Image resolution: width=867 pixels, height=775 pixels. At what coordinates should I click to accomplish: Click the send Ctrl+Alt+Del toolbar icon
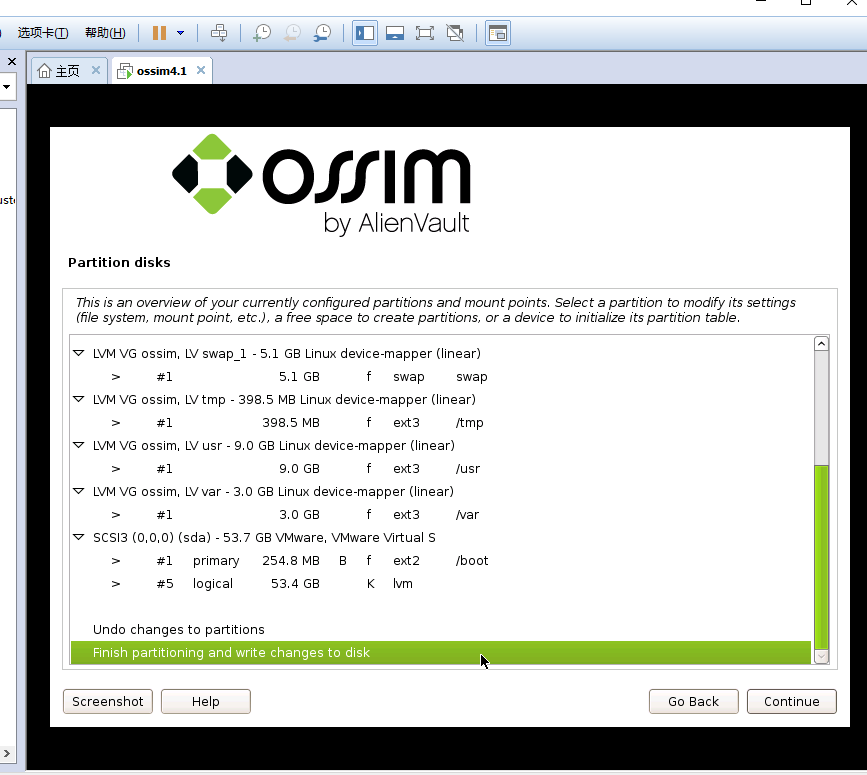(x=219, y=33)
